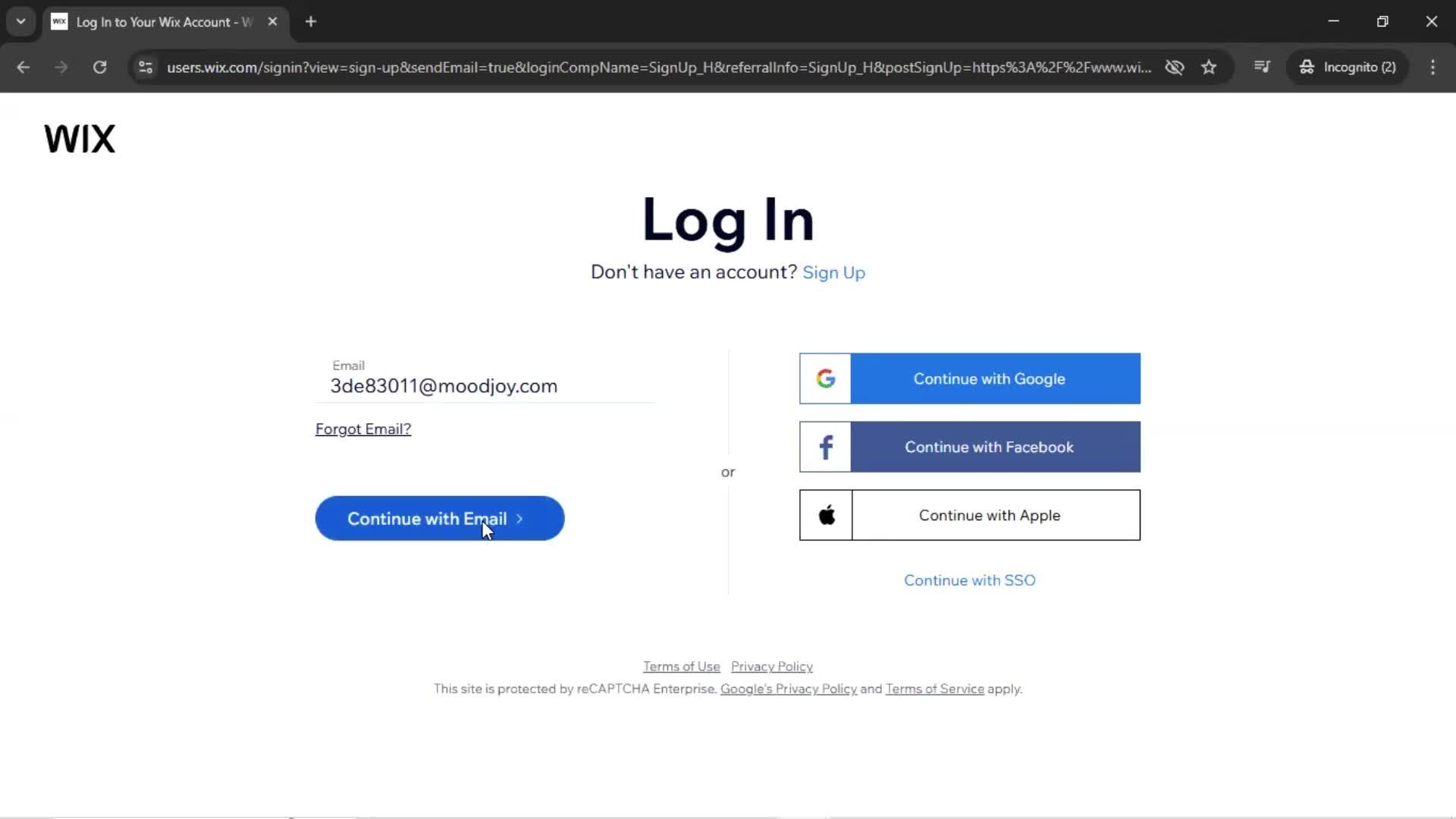The height and width of the screenshot is (819, 1456).
Task: Close the Log In to Your Wix Account tab
Action: click(x=272, y=21)
